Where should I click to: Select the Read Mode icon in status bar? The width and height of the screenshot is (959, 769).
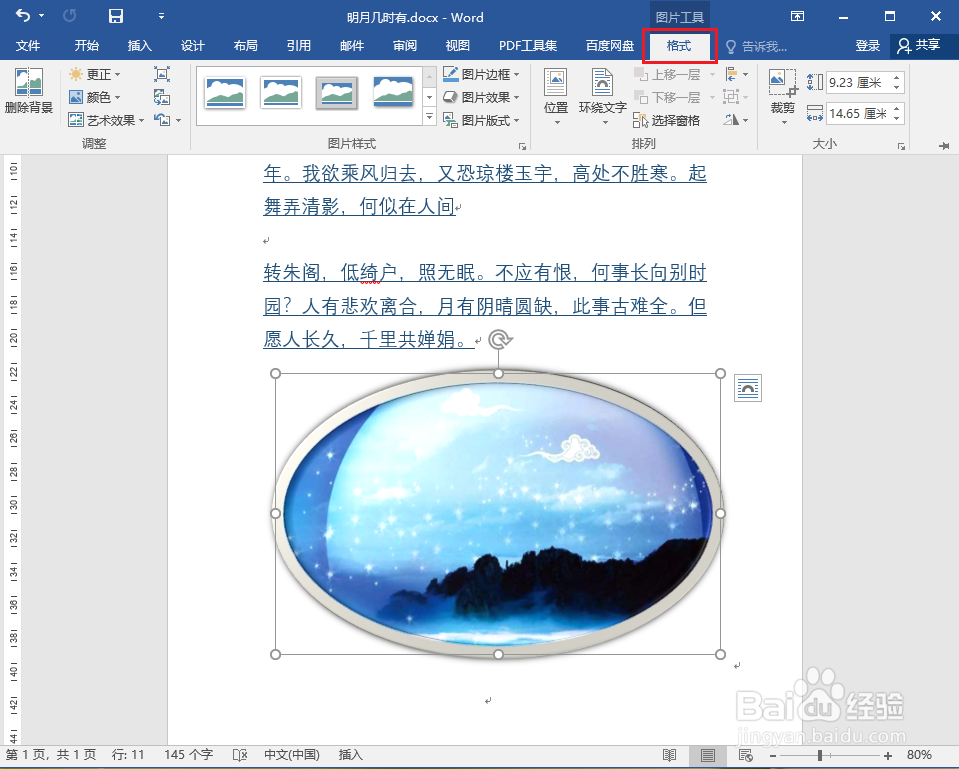pos(670,755)
